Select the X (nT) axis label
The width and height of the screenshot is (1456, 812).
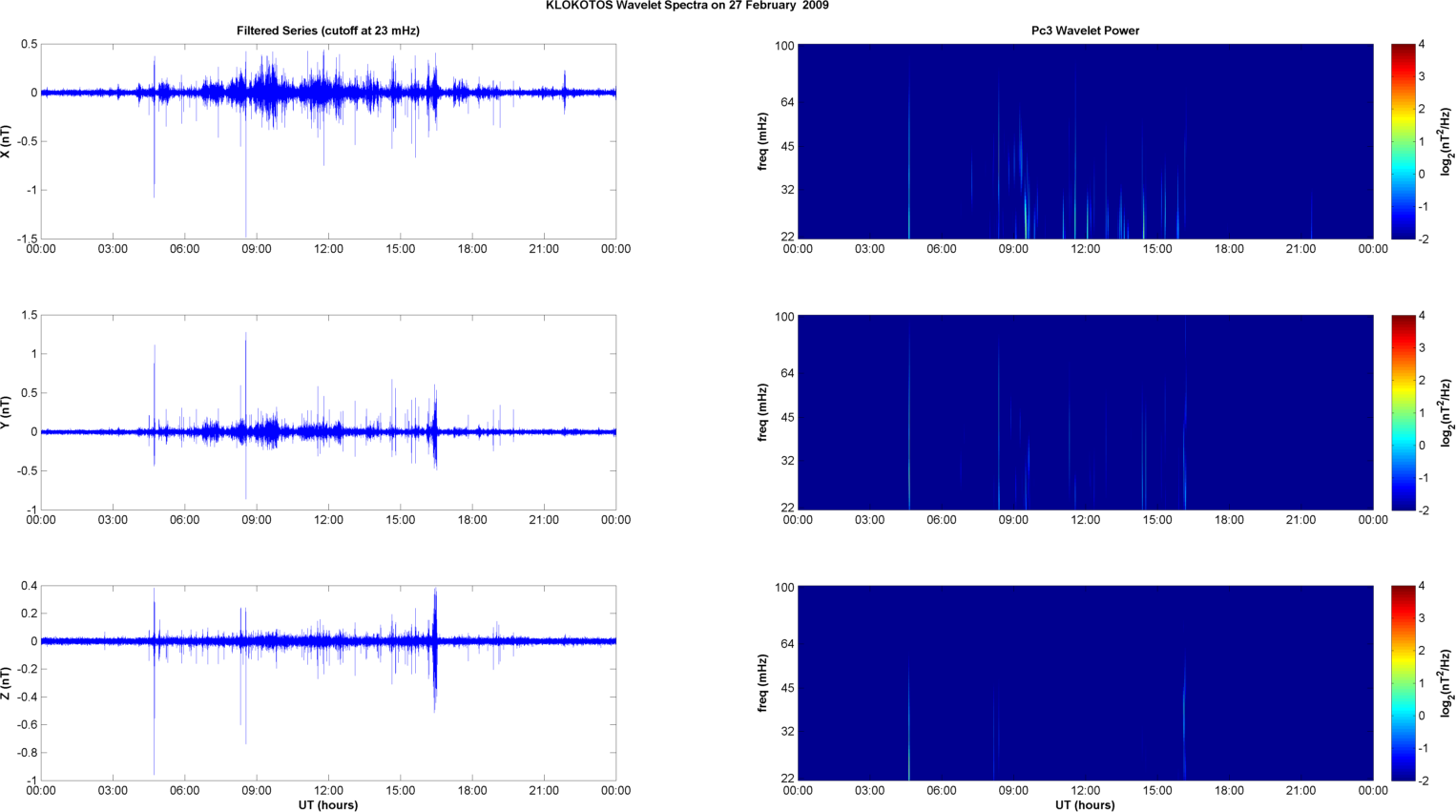tap(6, 141)
